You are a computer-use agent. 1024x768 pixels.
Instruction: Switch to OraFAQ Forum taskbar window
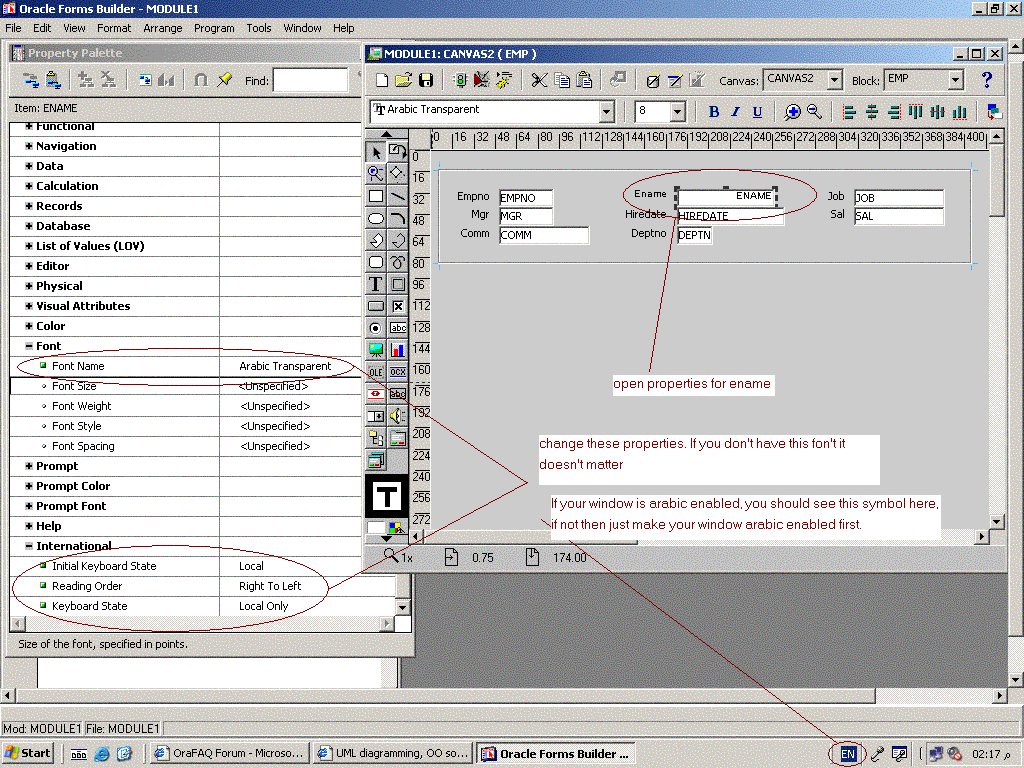[229, 753]
